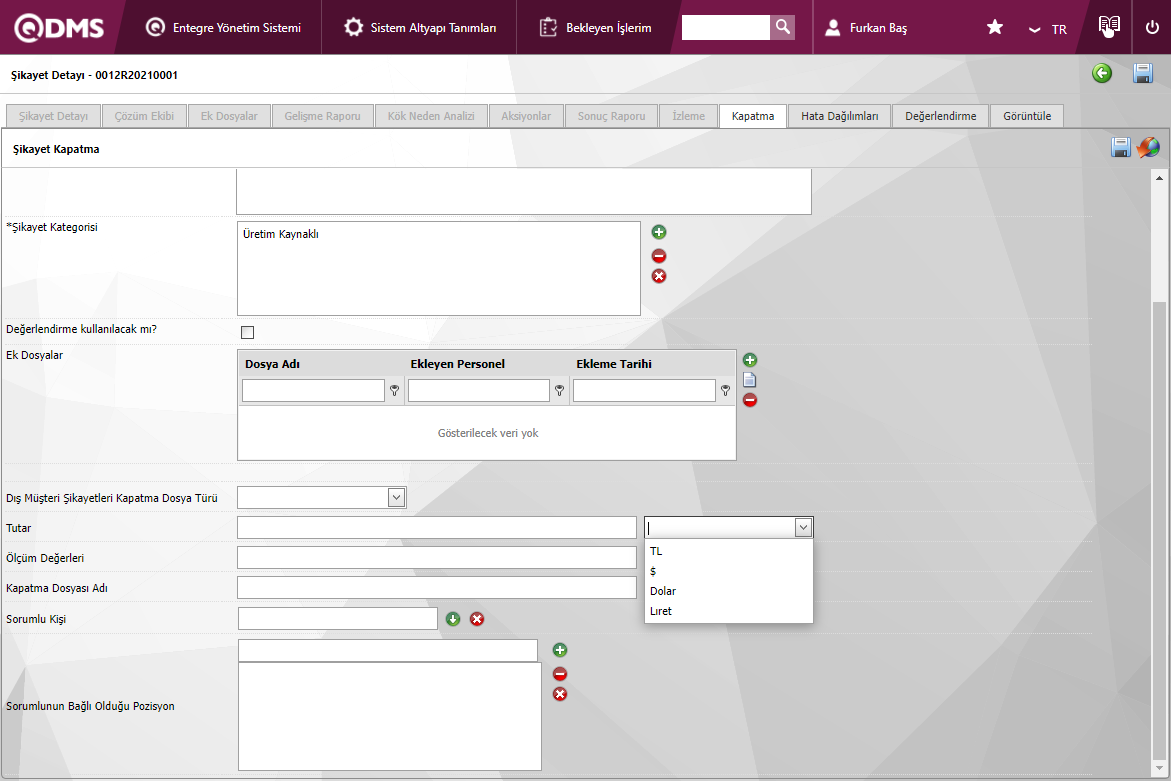Click the Tutar input field

tap(436, 527)
